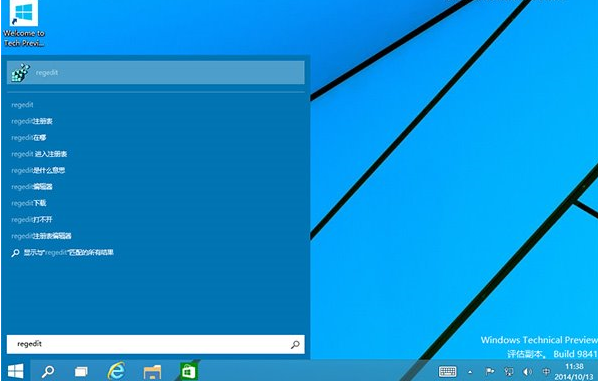Select the plain 'regedit' suggestion
The height and width of the screenshot is (381, 598).
point(23,105)
